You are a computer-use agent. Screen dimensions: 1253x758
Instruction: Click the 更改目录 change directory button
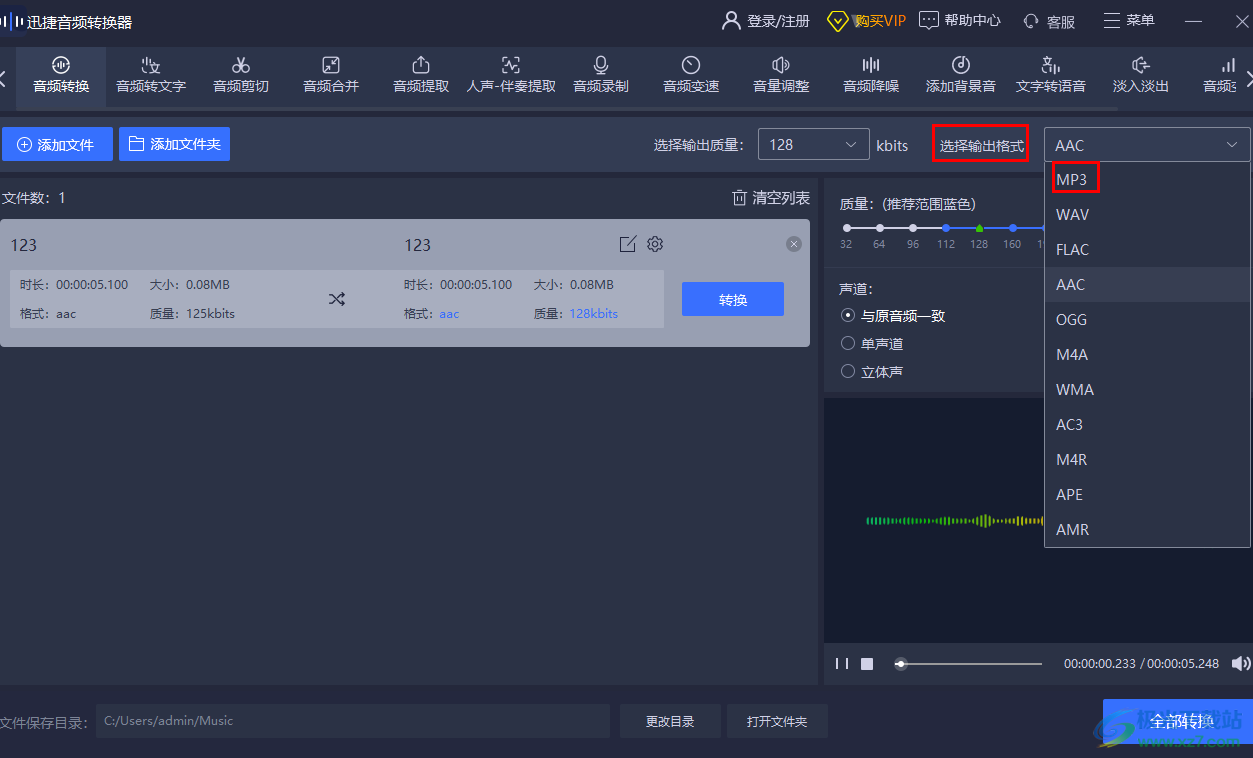pos(670,721)
